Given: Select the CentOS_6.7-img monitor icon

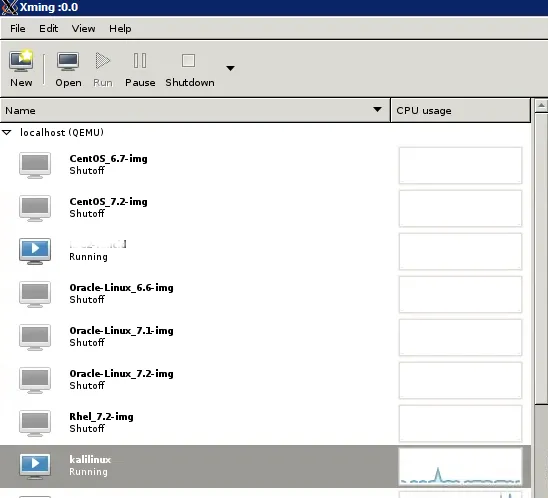Looking at the screenshot, I should coord(35,165).
